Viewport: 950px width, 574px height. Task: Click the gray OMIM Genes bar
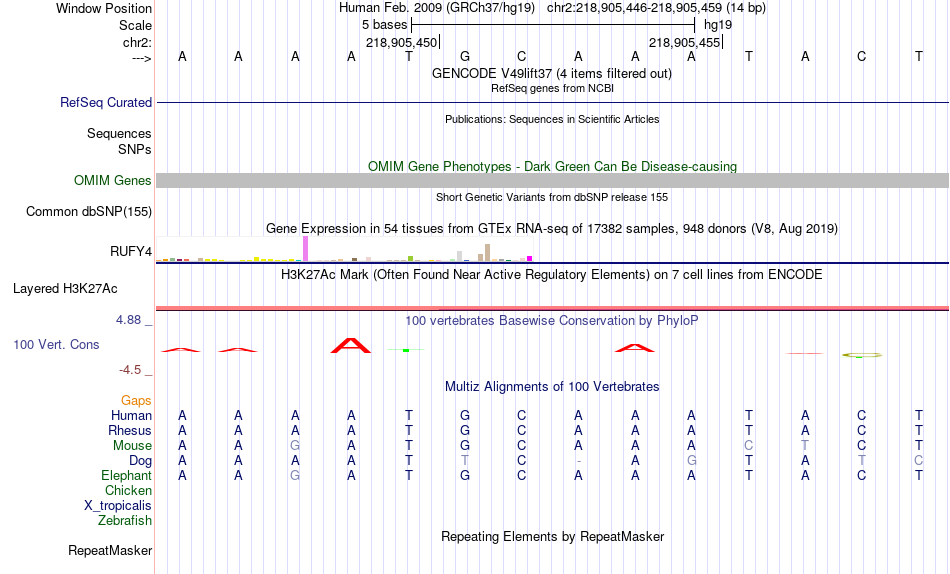[552, 181]
